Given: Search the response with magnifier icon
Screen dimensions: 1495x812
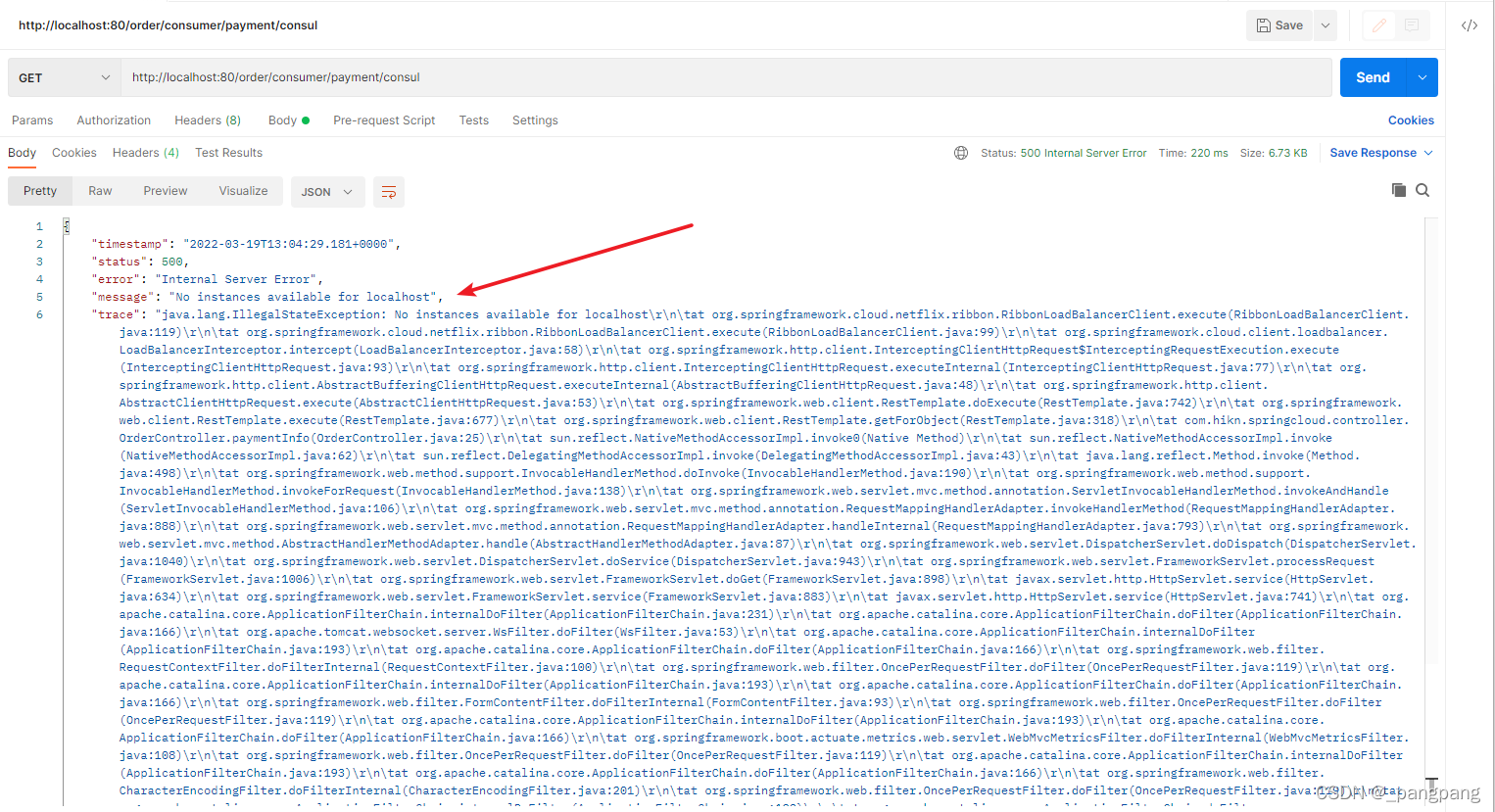Looking at the screenshot, I should [x=1423, y=190].
